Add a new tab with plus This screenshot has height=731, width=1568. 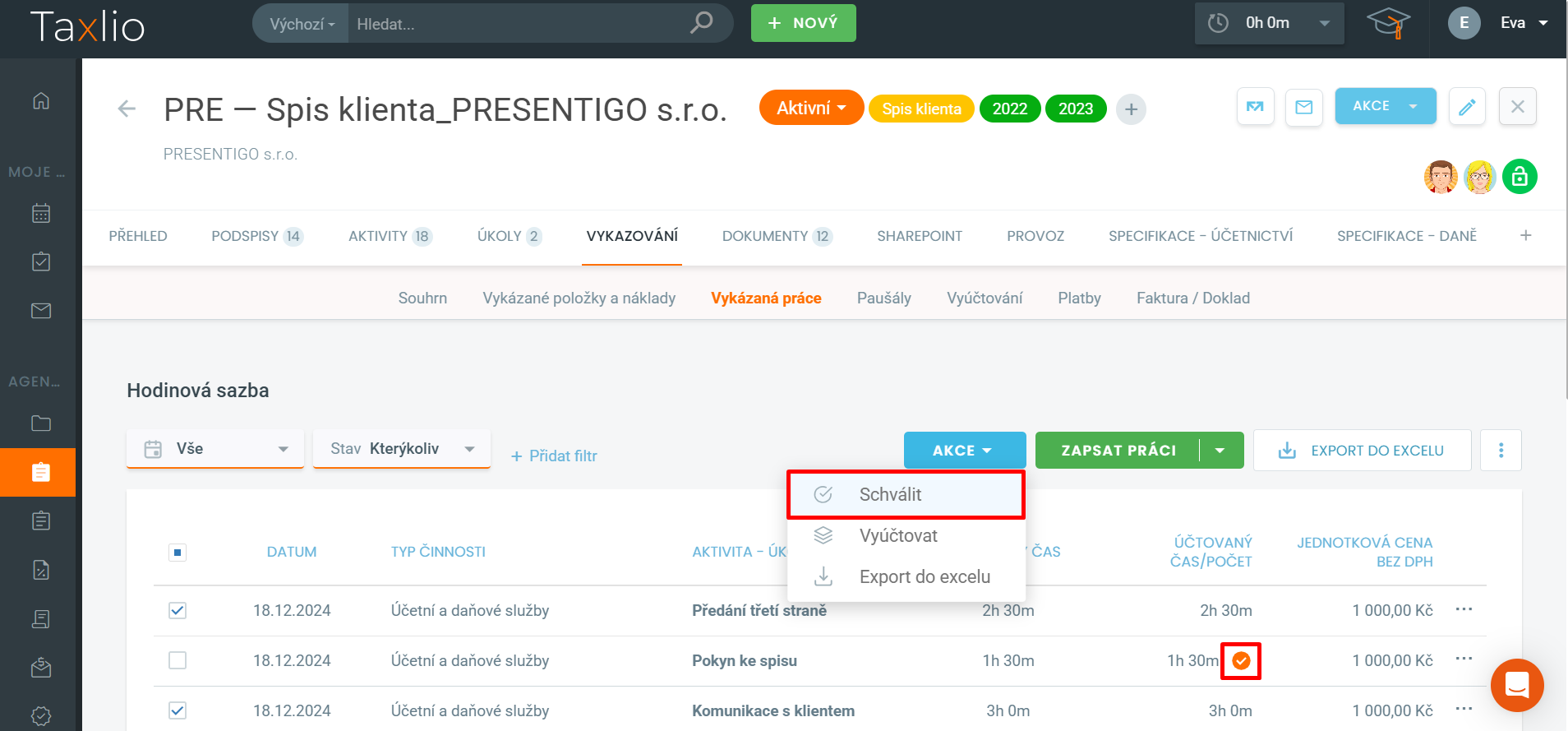[x=1525, y=236]
